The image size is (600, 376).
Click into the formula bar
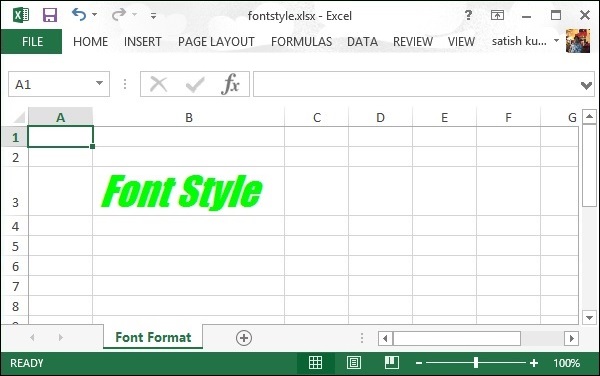coord(416,84)
